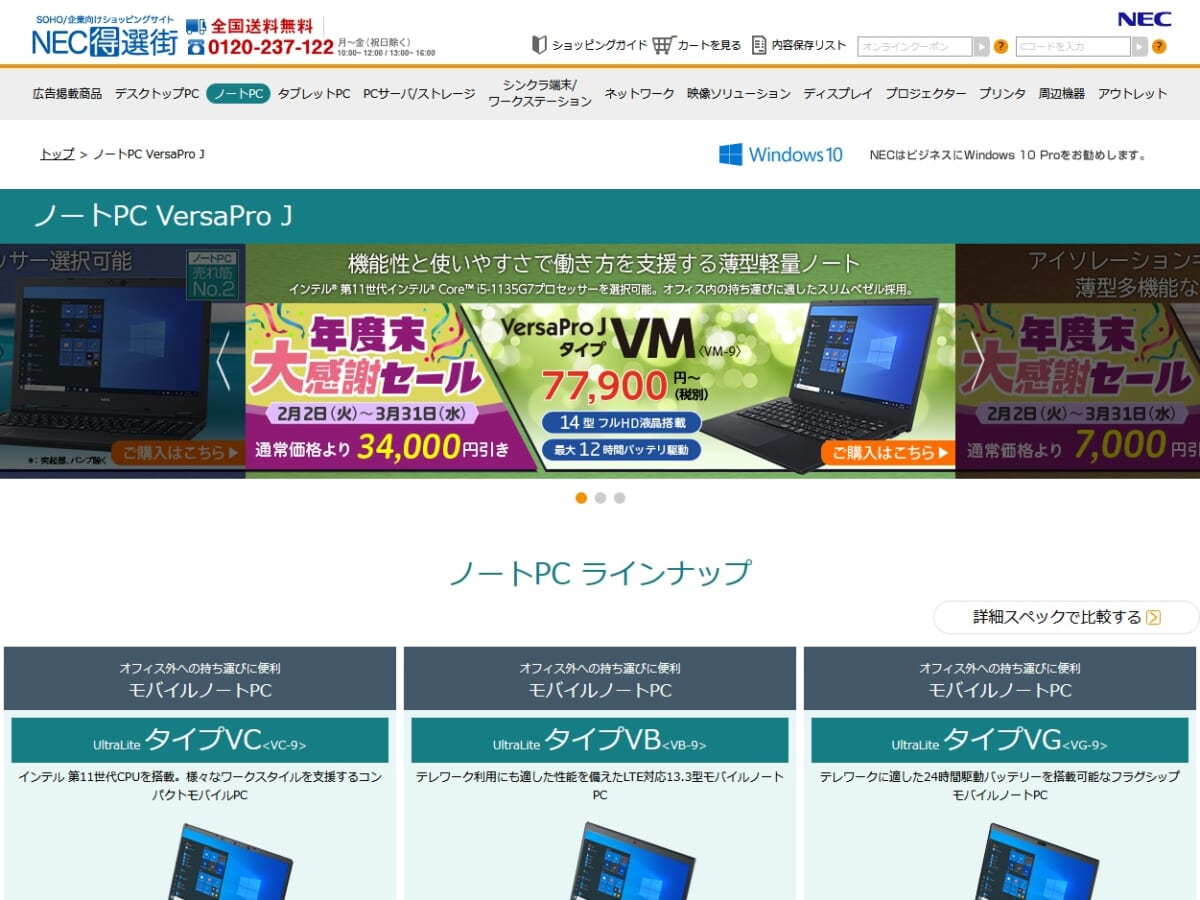Click 詳細スペックで比較する button
This screenshot has width=1200, height=900.
(1066, 617)
